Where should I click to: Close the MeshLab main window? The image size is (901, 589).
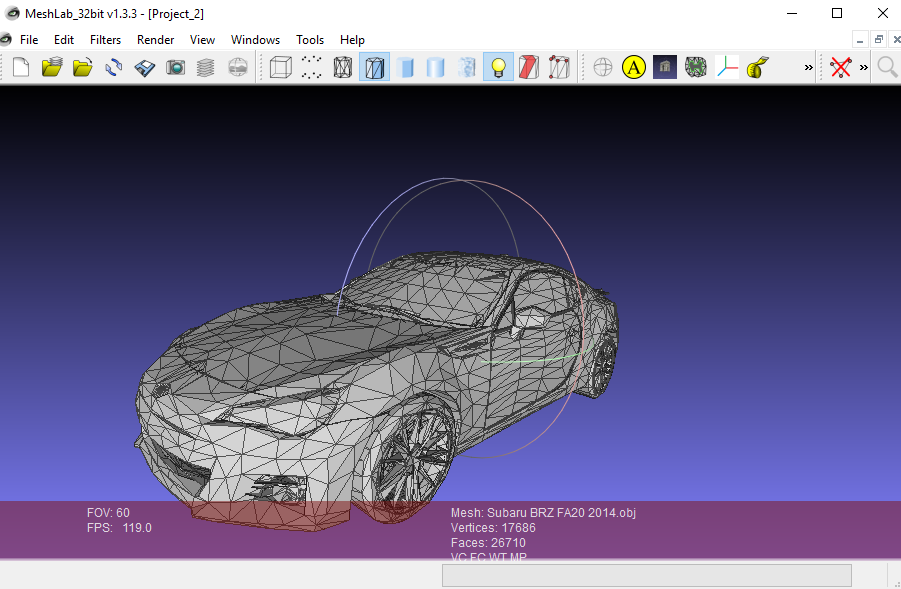click(883, 13)
